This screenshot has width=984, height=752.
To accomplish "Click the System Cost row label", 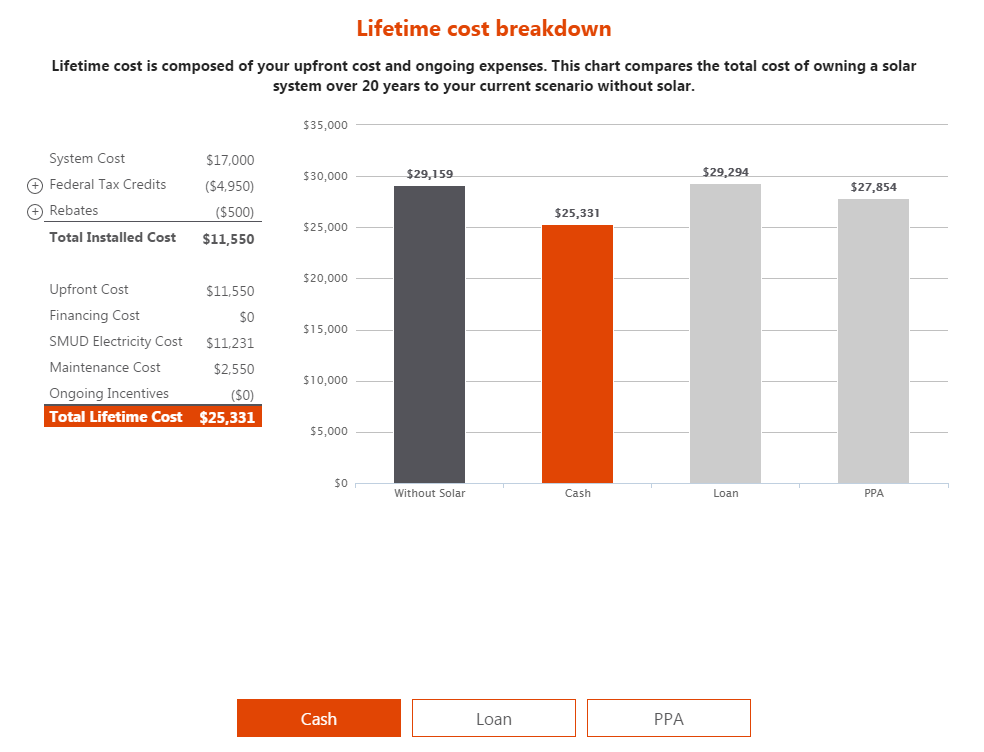I will pos(87,159).
